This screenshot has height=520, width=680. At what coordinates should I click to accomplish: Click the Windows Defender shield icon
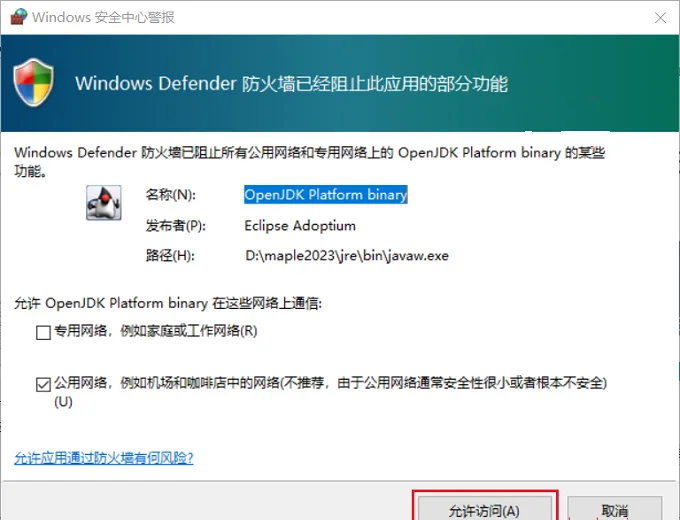(x=33, y=82)
